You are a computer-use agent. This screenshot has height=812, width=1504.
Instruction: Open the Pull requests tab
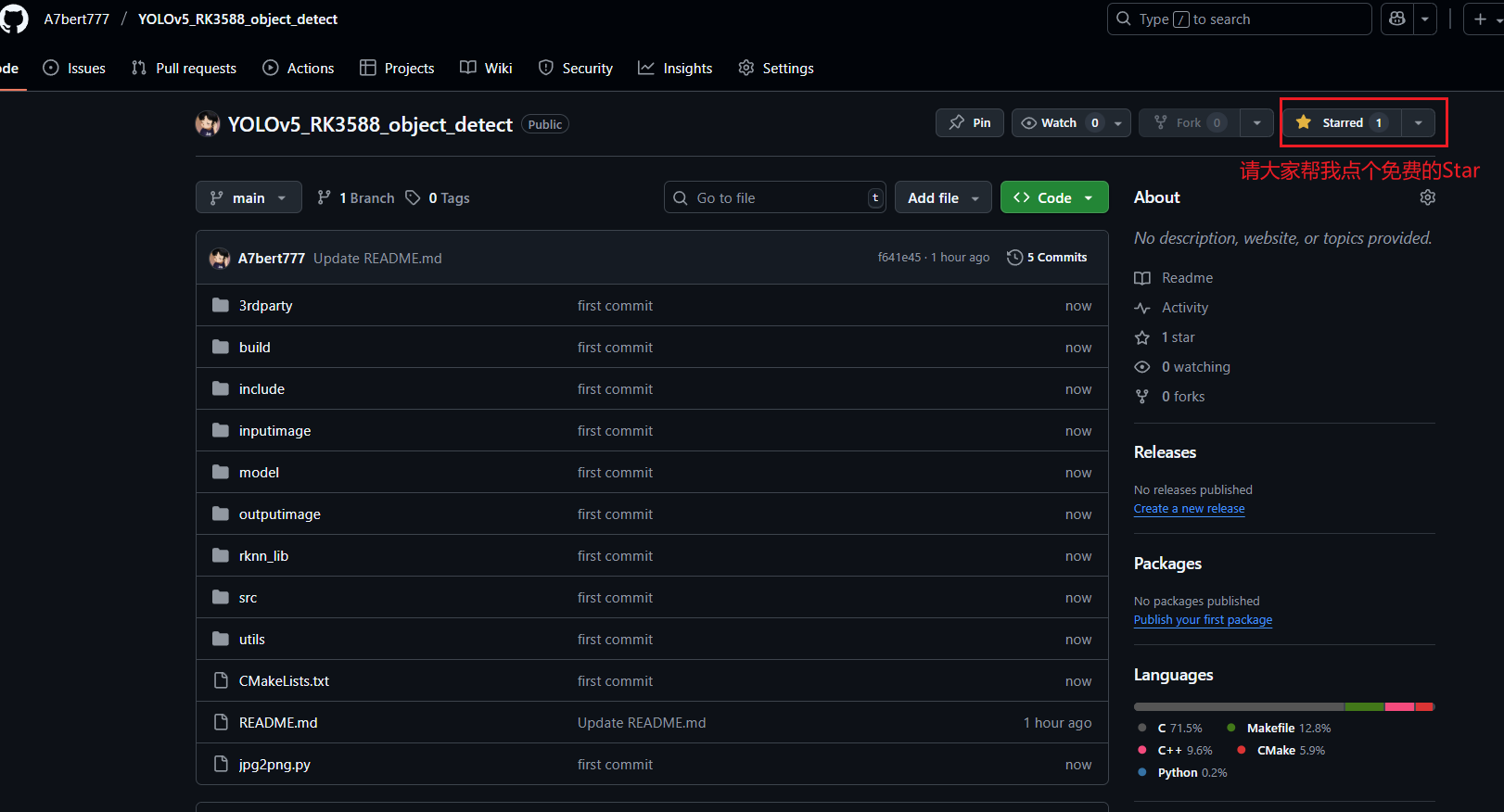pyautogui.click(x=184, y=68)
